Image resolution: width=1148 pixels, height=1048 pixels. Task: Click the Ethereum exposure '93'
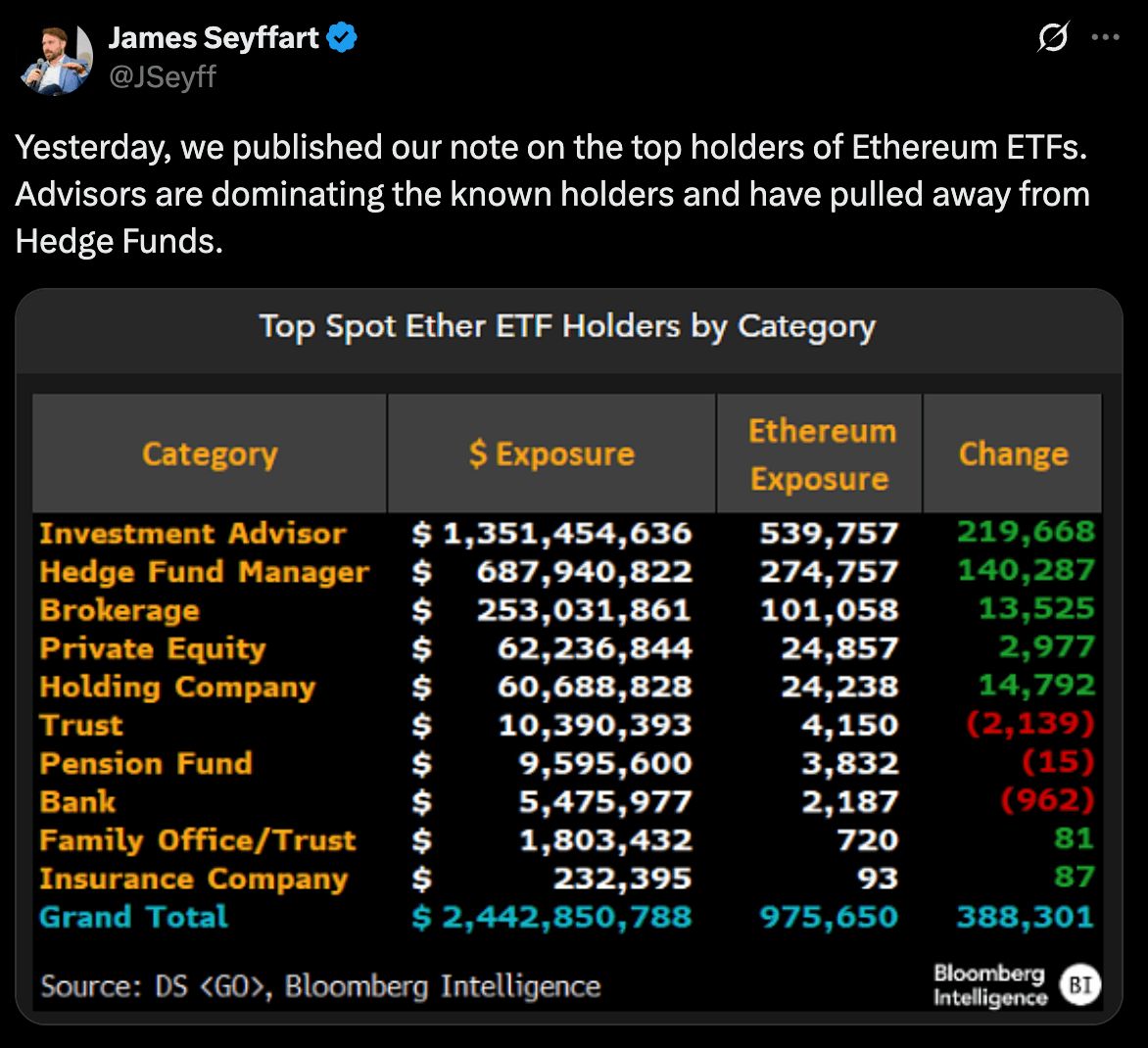[878, 879]
